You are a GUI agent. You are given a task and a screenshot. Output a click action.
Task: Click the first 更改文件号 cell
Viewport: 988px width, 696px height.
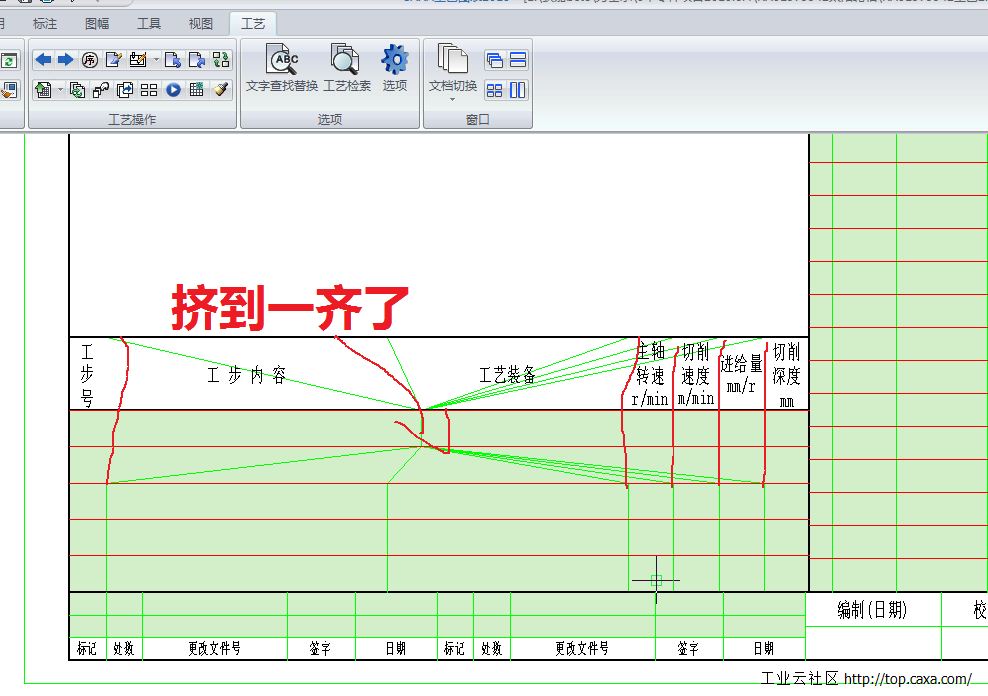(x=214, y=648)
